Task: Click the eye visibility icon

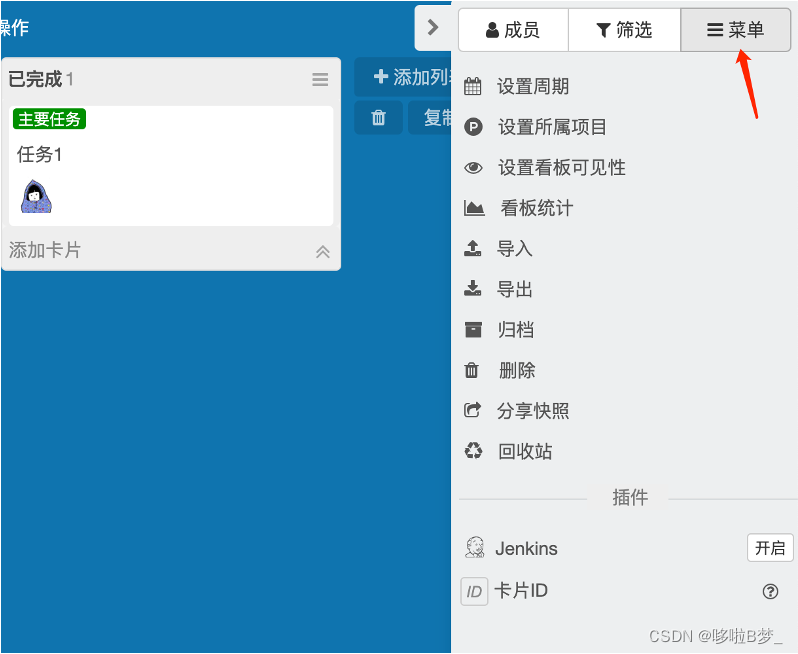Action: pyautogui.click(x=473, y=167)
